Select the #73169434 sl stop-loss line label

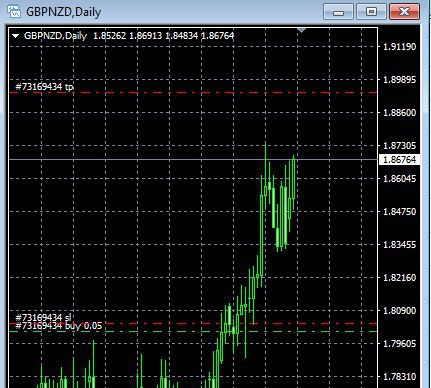point(43,317)
